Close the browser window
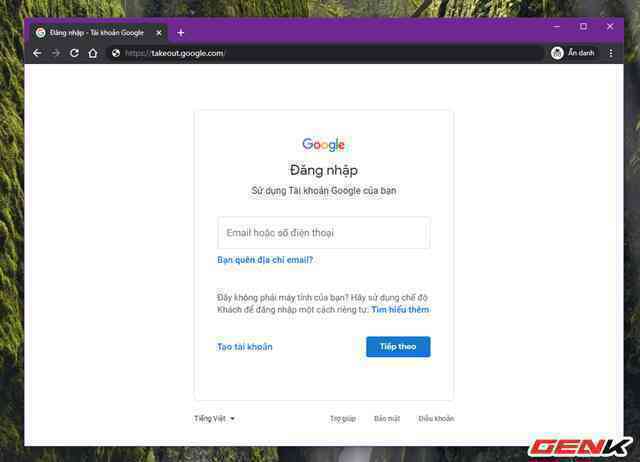640x462 pixels. coord(610,27)
